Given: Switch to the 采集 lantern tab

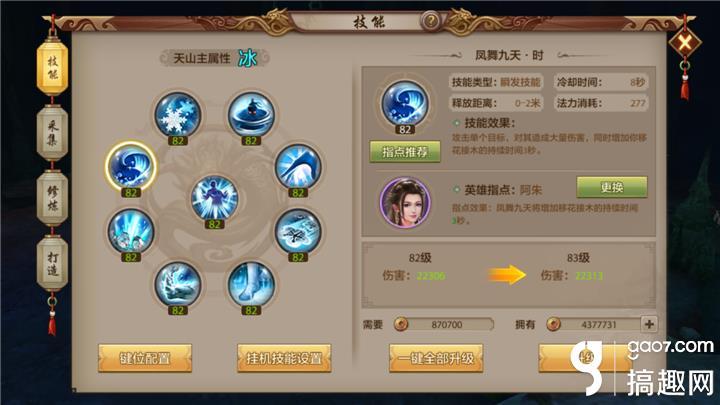Looking at the screenshot, I should (52, 133).
